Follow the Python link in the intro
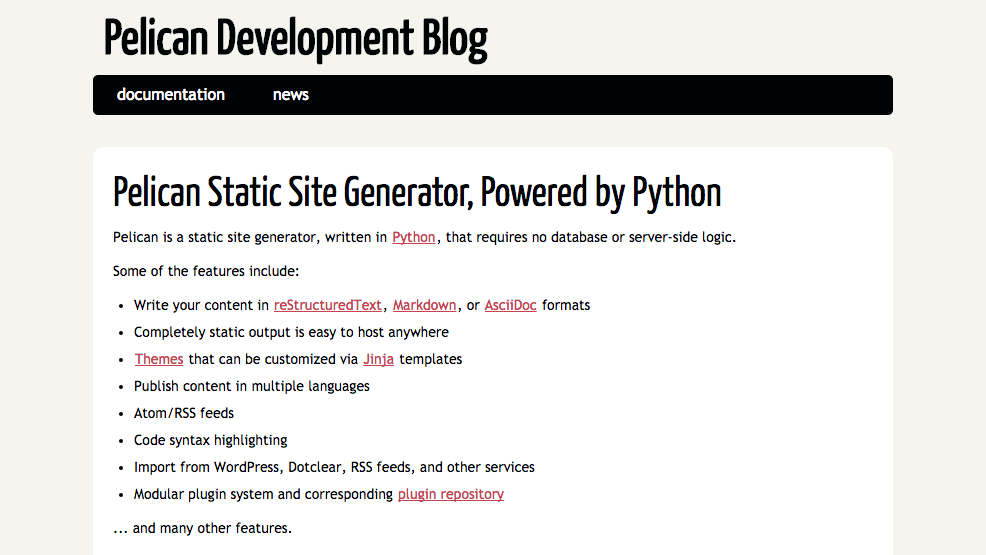986x555 pixels. [413, 237]
